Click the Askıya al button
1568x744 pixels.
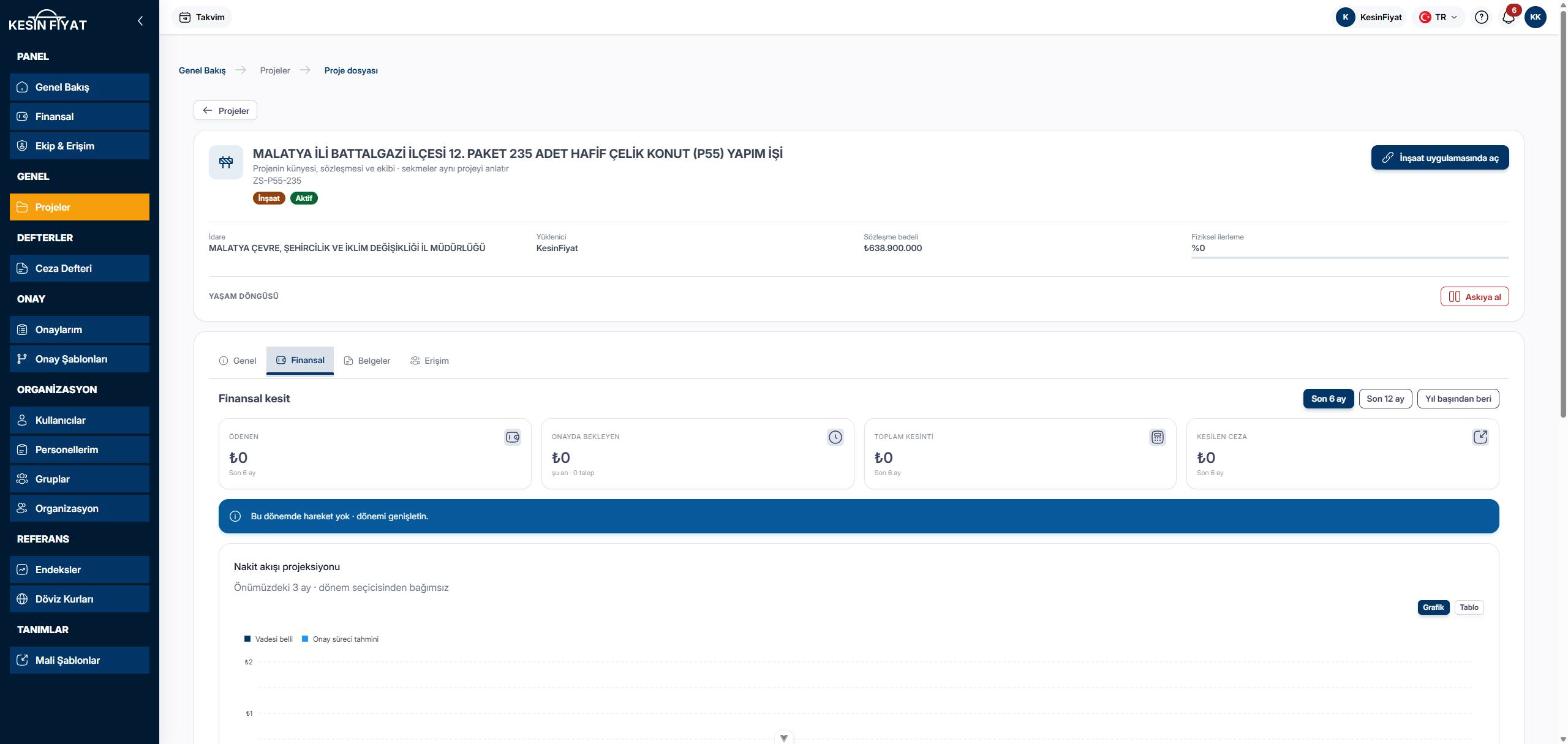tap(1474, 297)
